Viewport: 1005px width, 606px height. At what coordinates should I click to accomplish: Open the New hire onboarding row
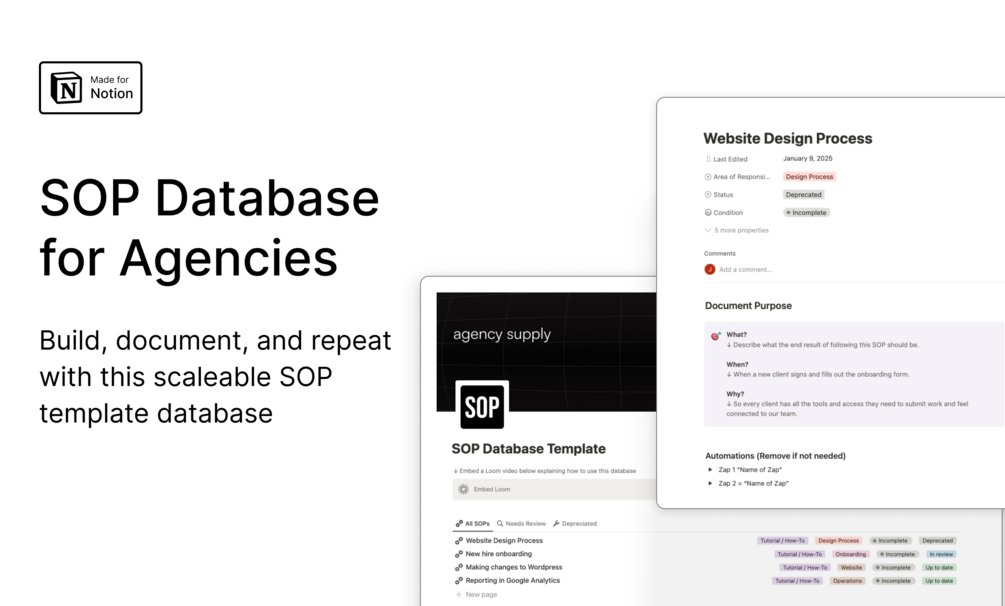(499, 554)
